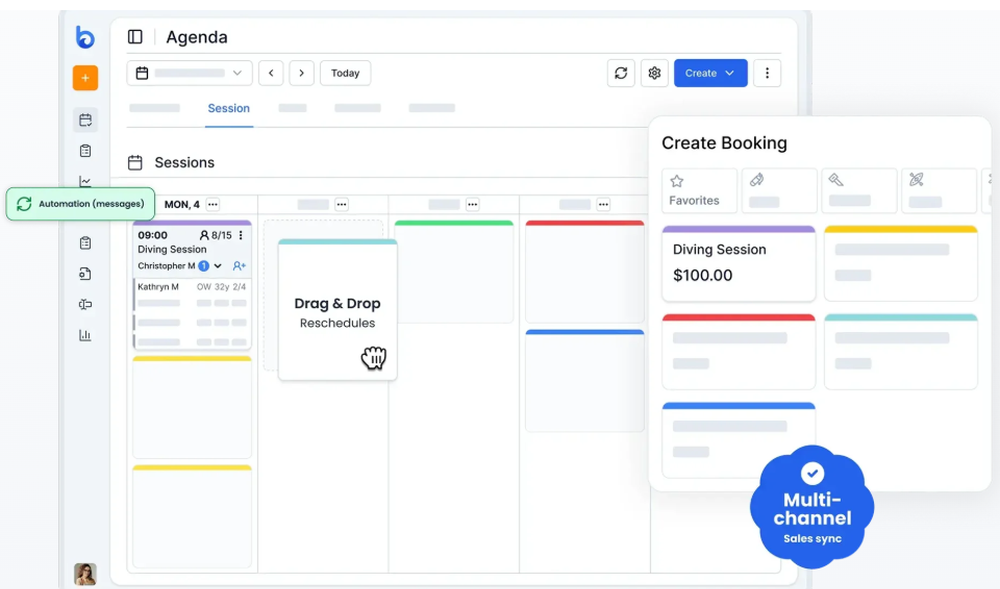Select the Kathryn M participant row

(x=192, y=287)
